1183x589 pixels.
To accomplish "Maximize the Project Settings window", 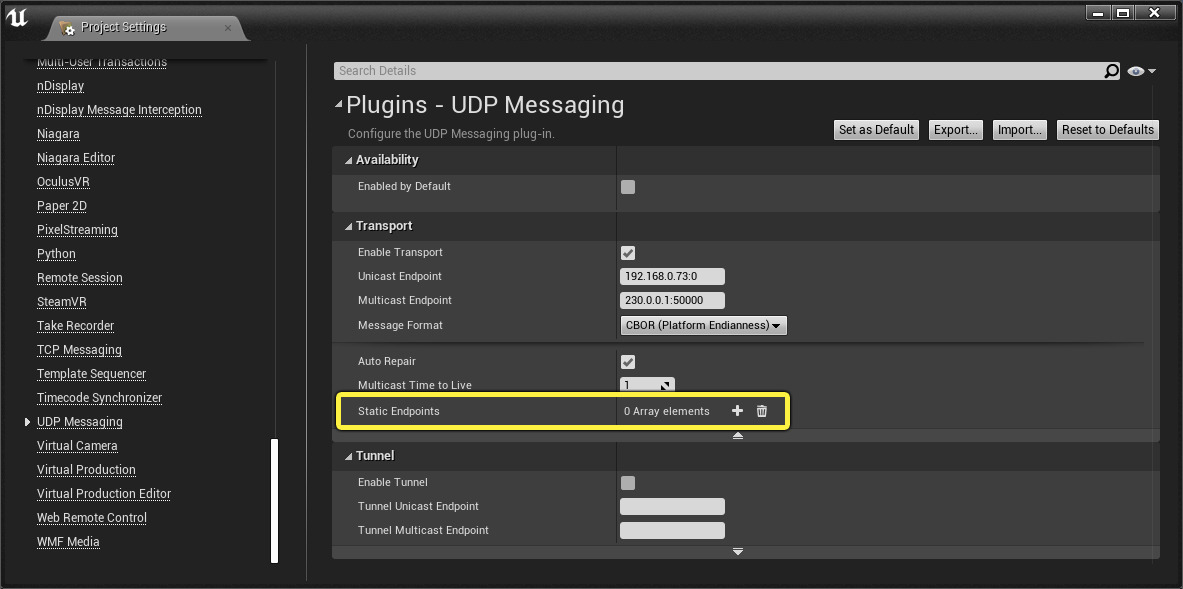I will (x=1123, y=13).
